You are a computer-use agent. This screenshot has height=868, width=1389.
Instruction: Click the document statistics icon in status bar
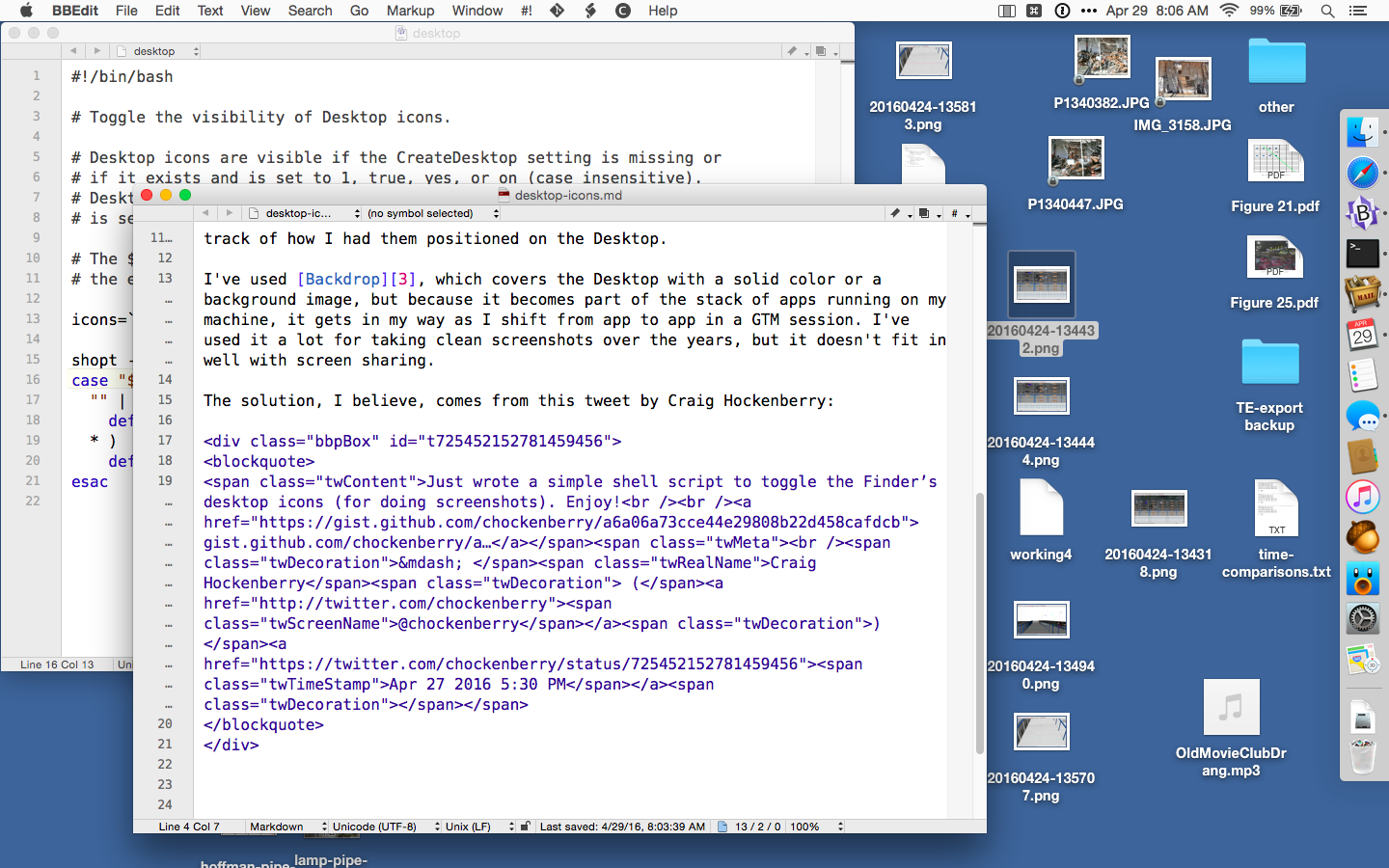[722, 827]
